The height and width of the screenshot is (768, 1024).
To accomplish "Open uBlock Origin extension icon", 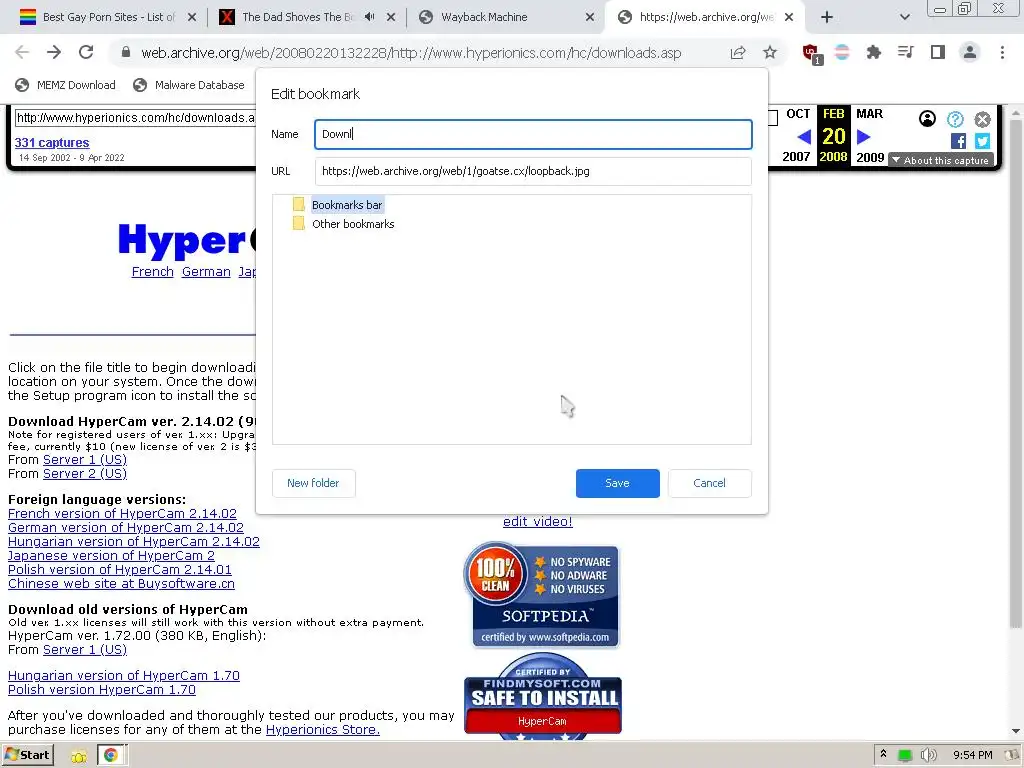I will [812, 54].
